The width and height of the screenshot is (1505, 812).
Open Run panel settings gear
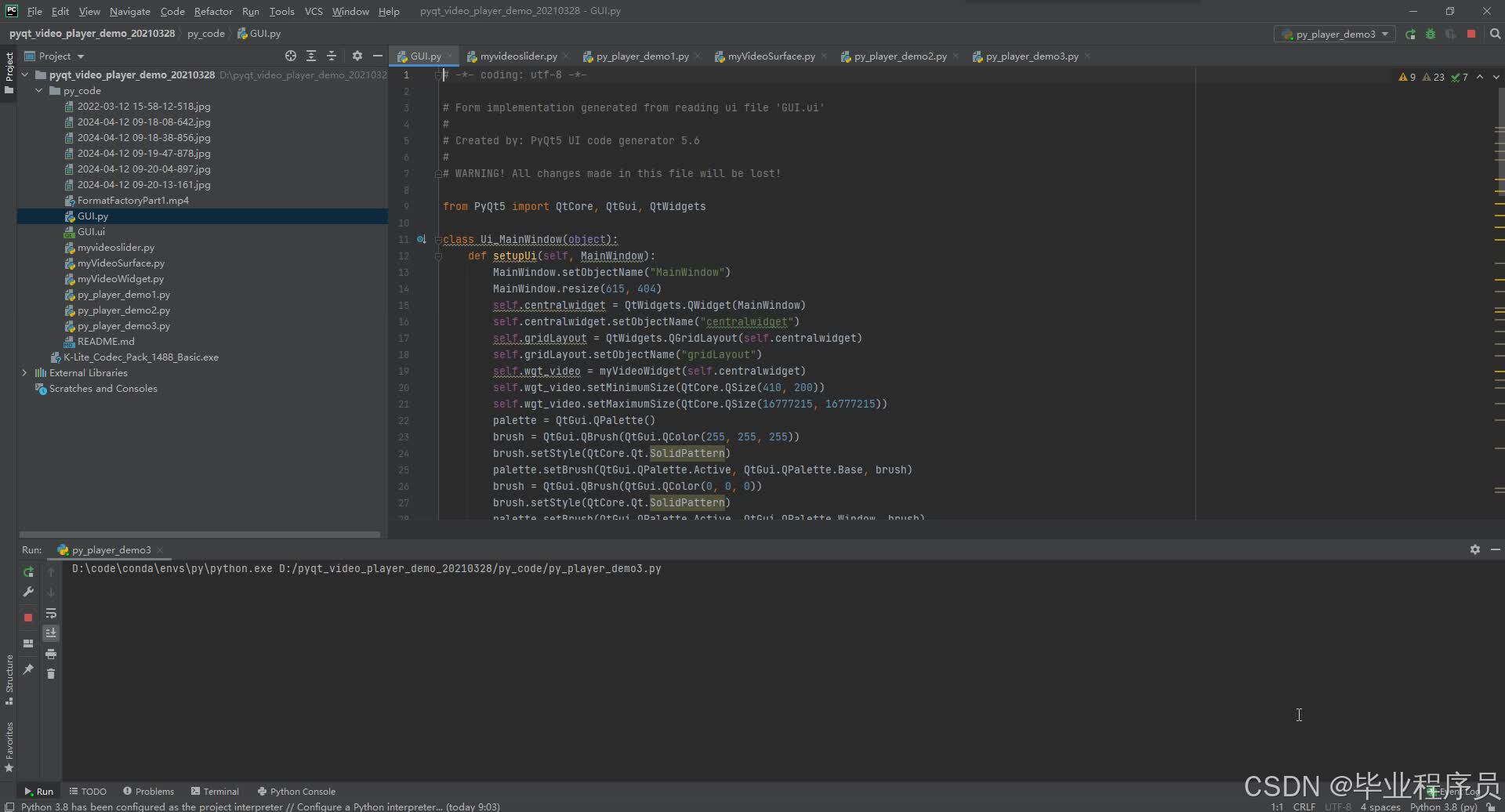(1475, 549)
